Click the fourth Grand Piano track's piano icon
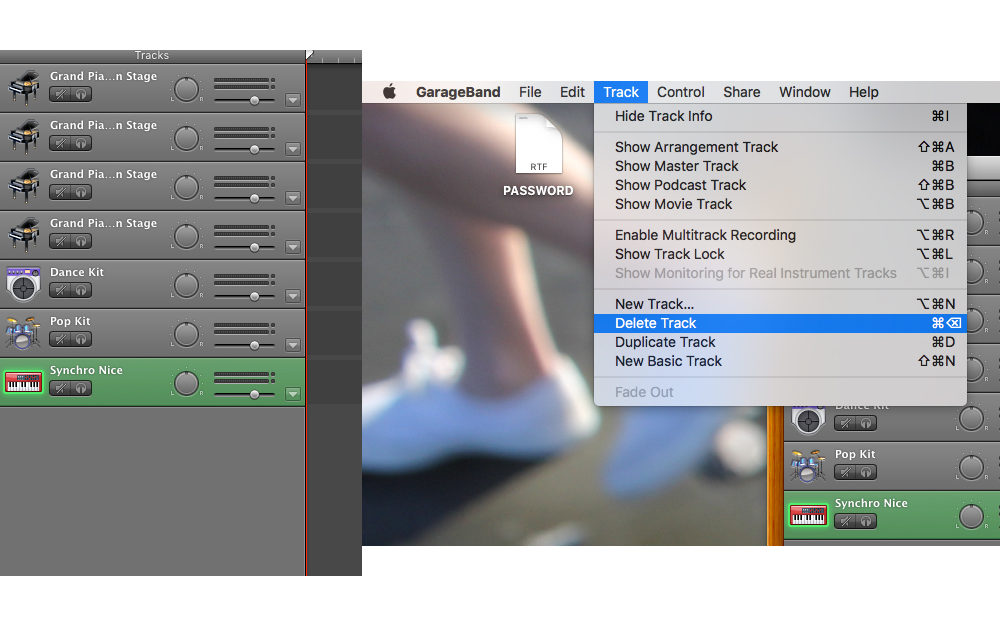Viewport: 1000px width, 622px height. tap(24, 235)
